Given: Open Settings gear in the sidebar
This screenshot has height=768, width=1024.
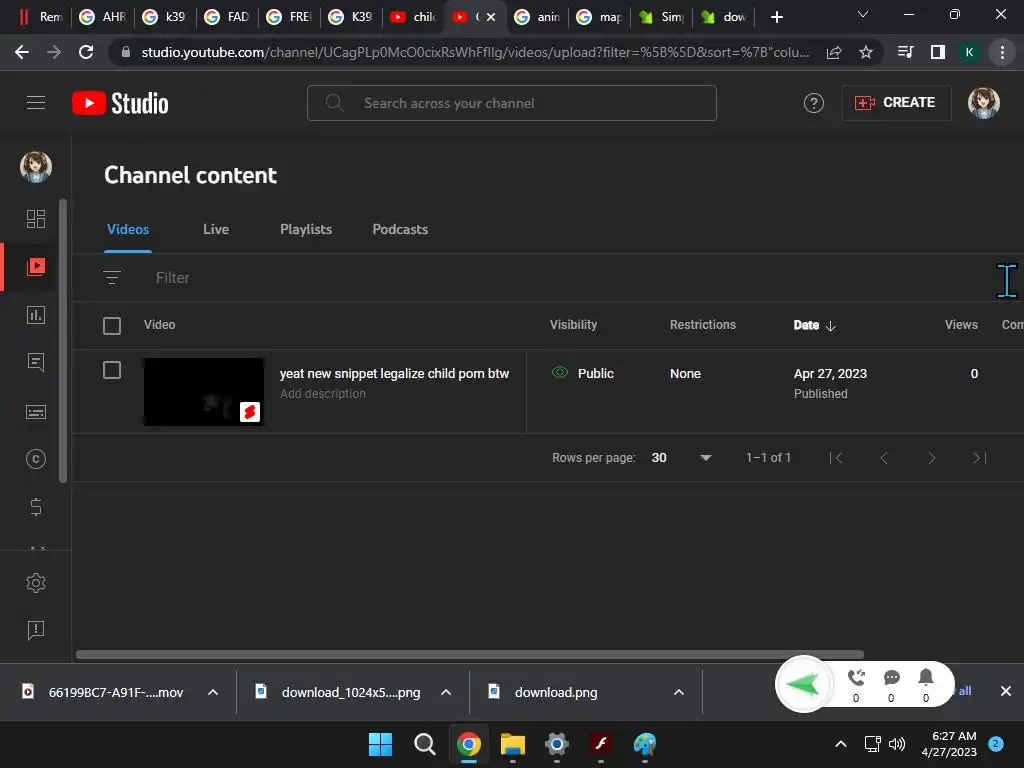Looking at the screenshot, I should pos(36,583).
